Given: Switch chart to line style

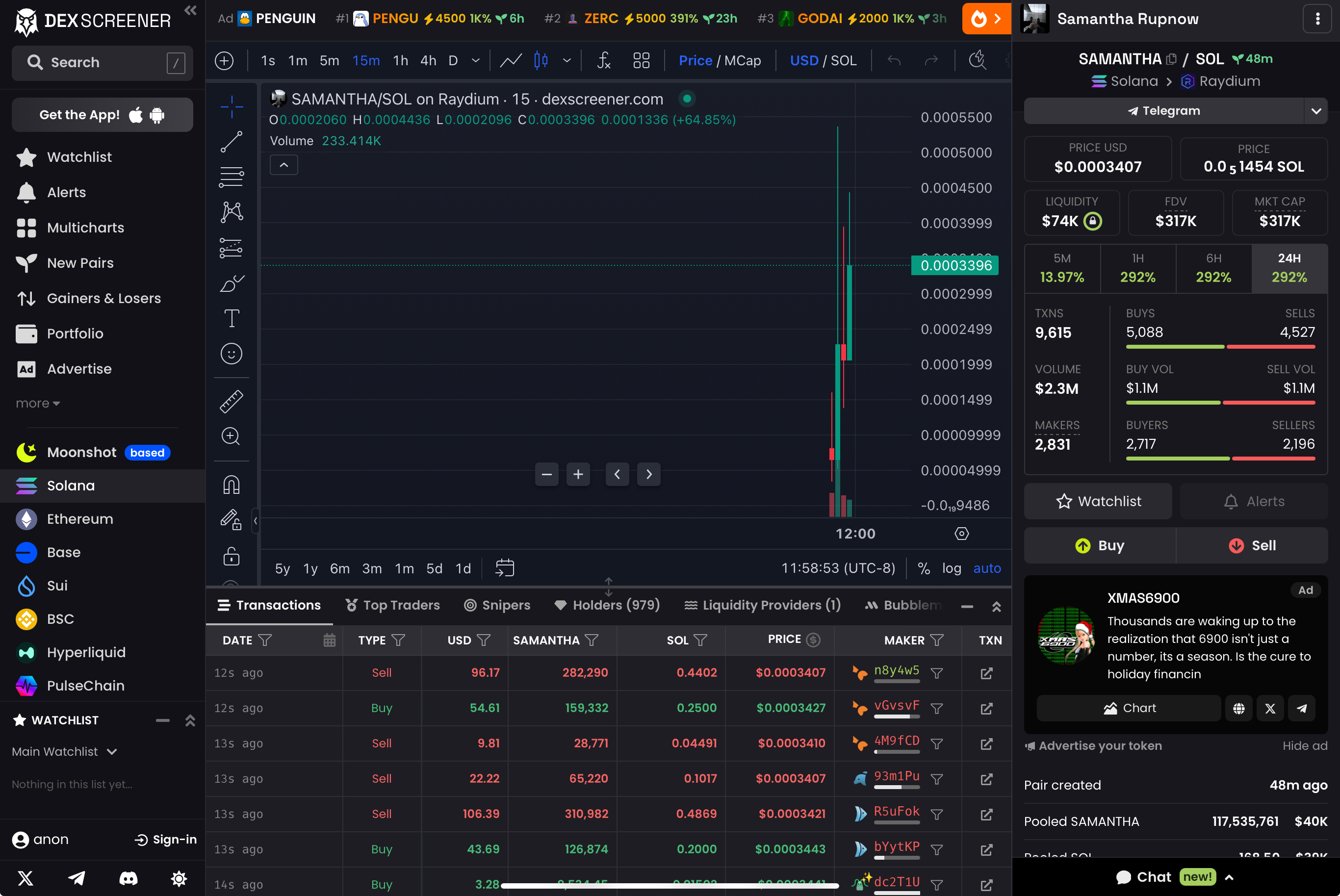Looking at the screenshot, I should click(x=510, y=60).
